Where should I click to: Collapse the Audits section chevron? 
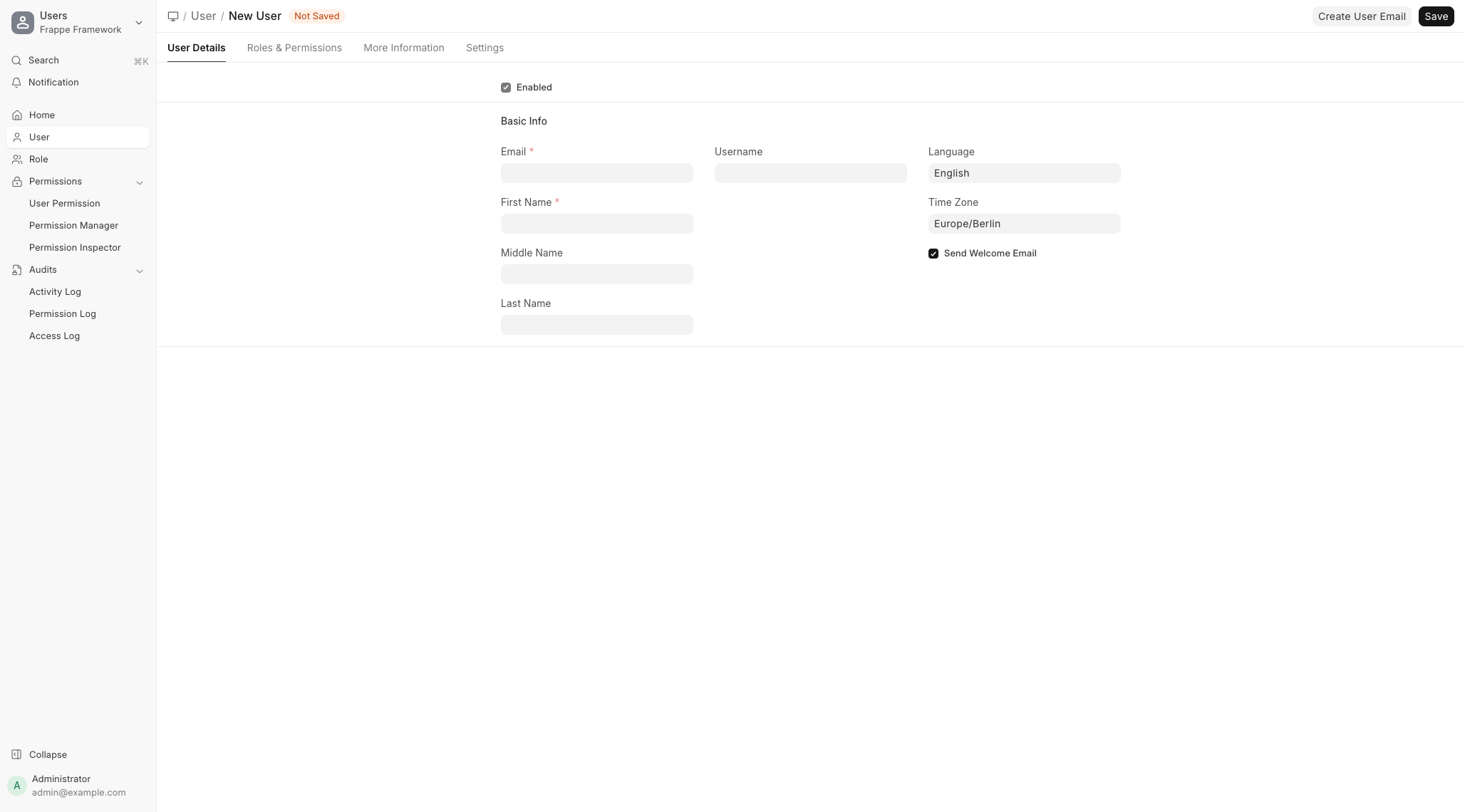click(x=140, y=271)
